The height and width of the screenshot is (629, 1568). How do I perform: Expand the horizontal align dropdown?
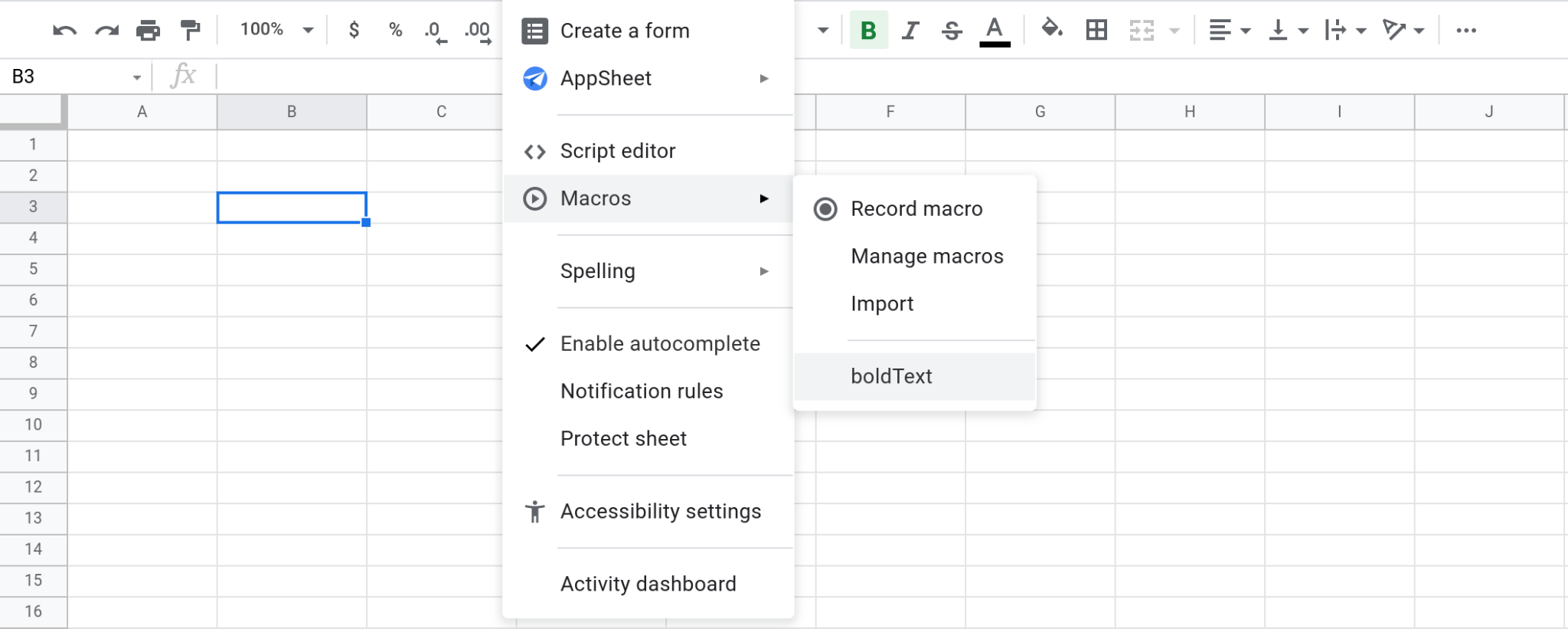[1229, 31]
